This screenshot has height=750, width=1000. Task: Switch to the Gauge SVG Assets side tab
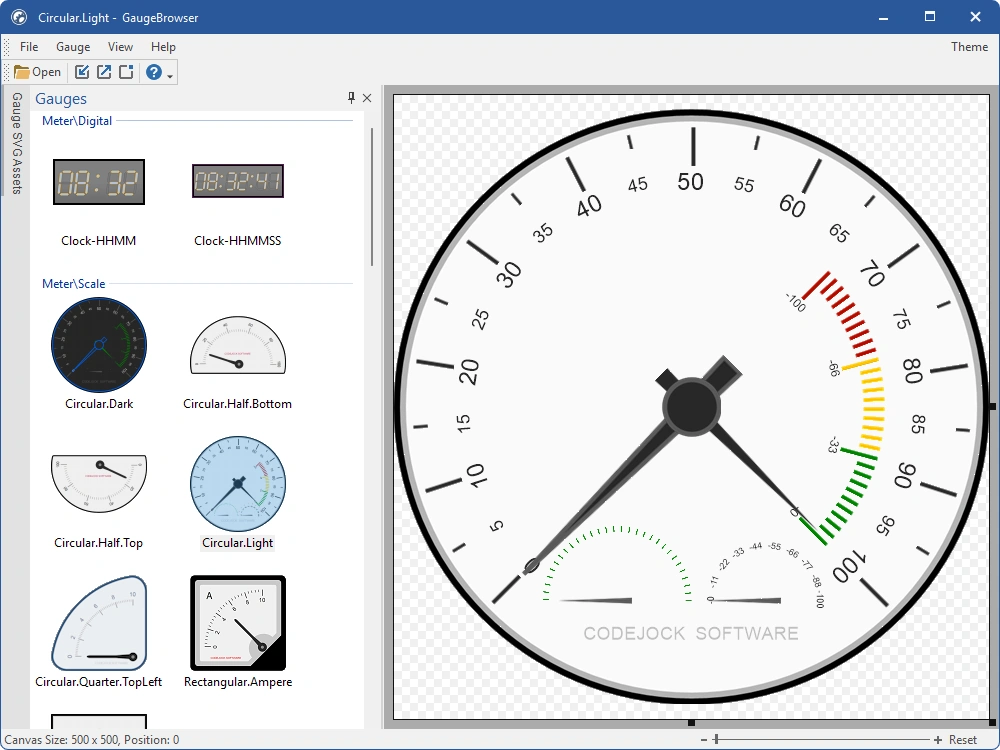tap(17, 143)
